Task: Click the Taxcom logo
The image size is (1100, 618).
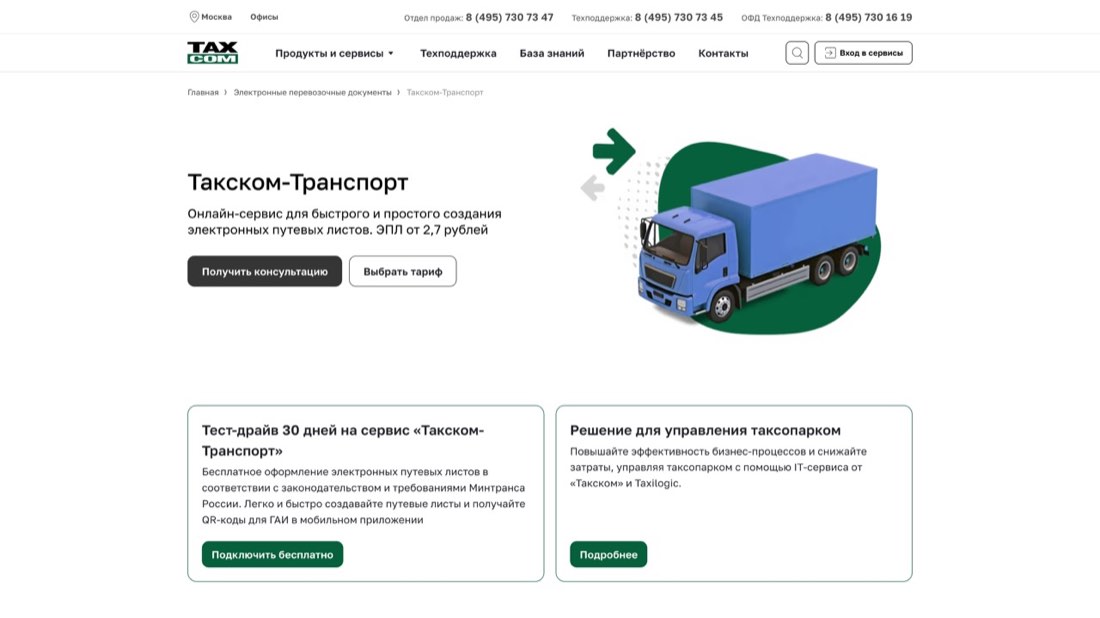Action: 213,53
